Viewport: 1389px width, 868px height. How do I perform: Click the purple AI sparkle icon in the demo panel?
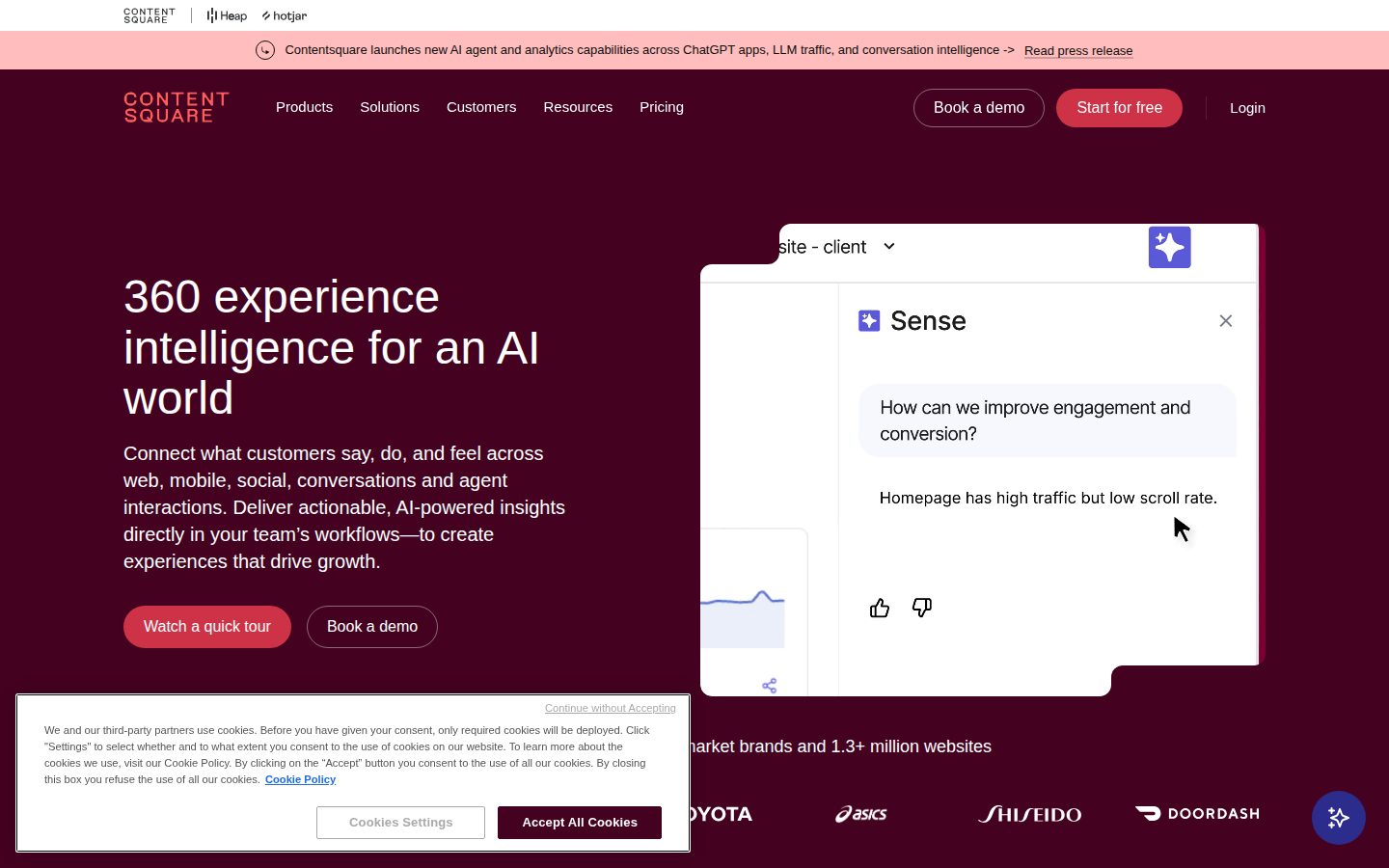click(1169, 247)
